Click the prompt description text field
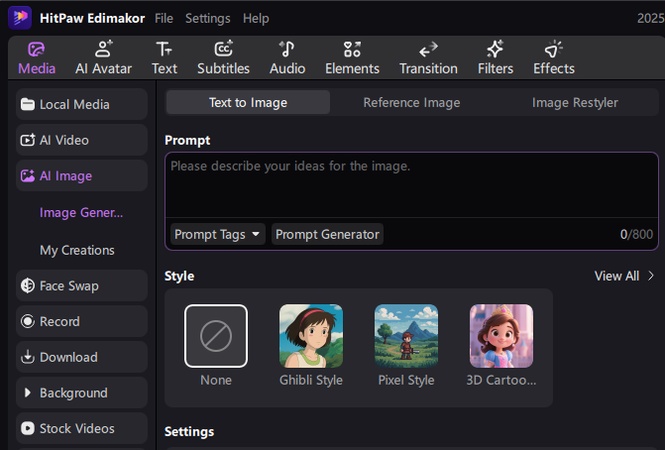665x450 pixels. coord(410,185)
